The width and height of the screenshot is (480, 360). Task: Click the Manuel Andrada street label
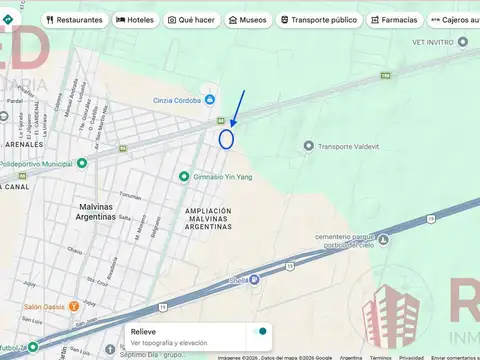[x=71, y=97]
